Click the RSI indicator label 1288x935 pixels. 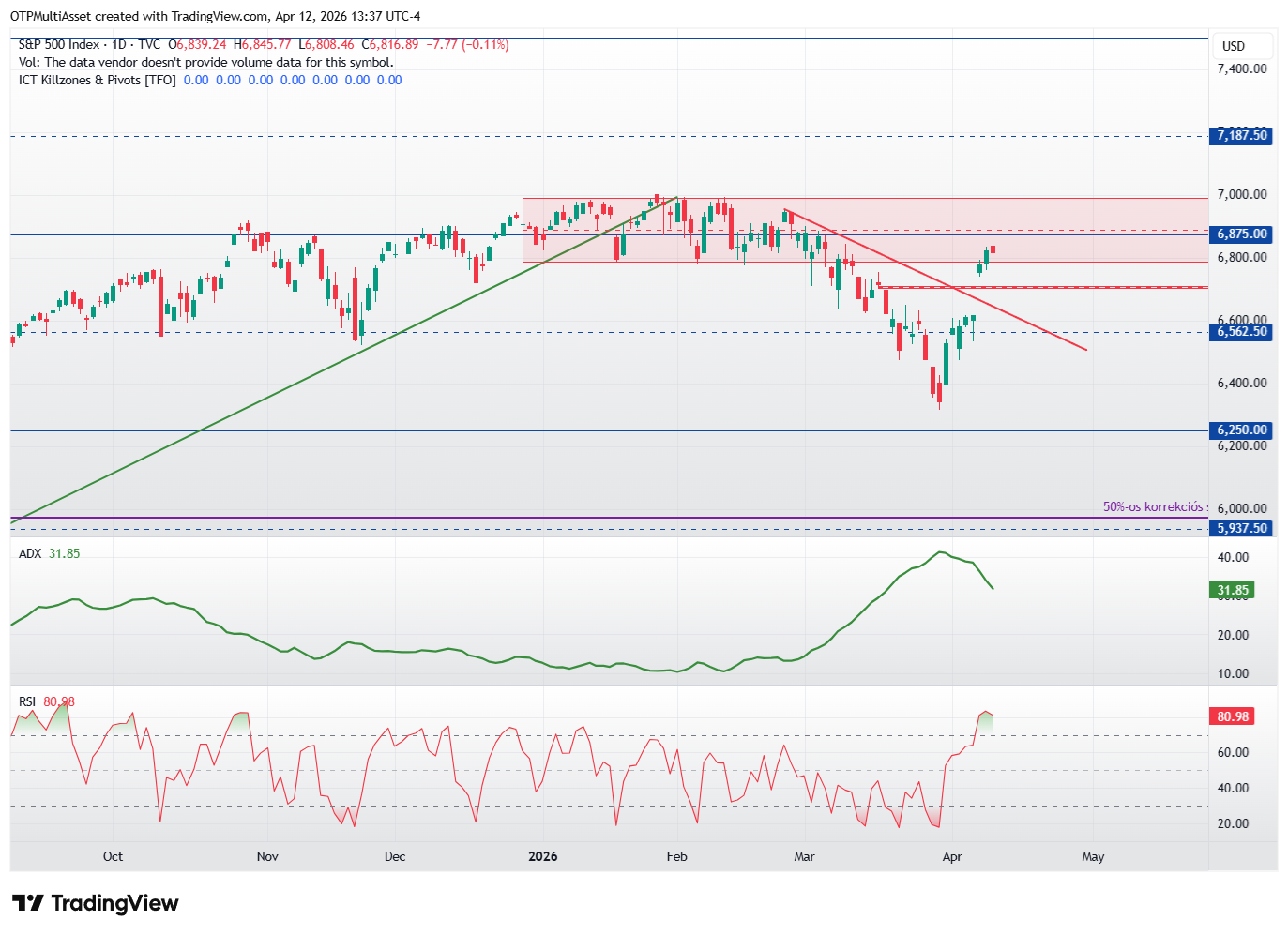[x=27, y=701]
